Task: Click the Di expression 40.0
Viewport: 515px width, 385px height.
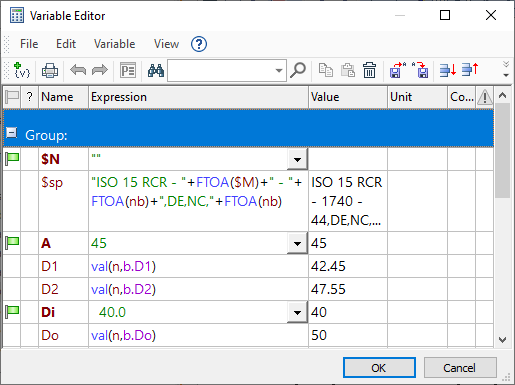Action: point(112,312)
